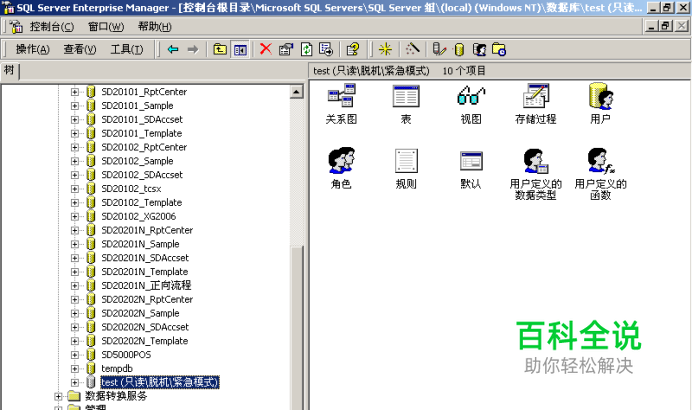The height and width of the screenshot is (410, 692).
Task: Open 用户定义的数据类型 icon
Action: coord(536,161)
